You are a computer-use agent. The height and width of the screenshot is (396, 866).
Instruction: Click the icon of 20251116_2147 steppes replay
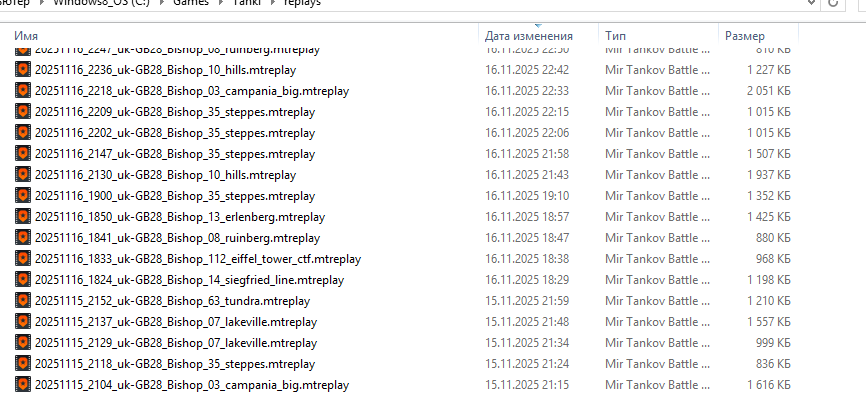(x=23, y=154)
